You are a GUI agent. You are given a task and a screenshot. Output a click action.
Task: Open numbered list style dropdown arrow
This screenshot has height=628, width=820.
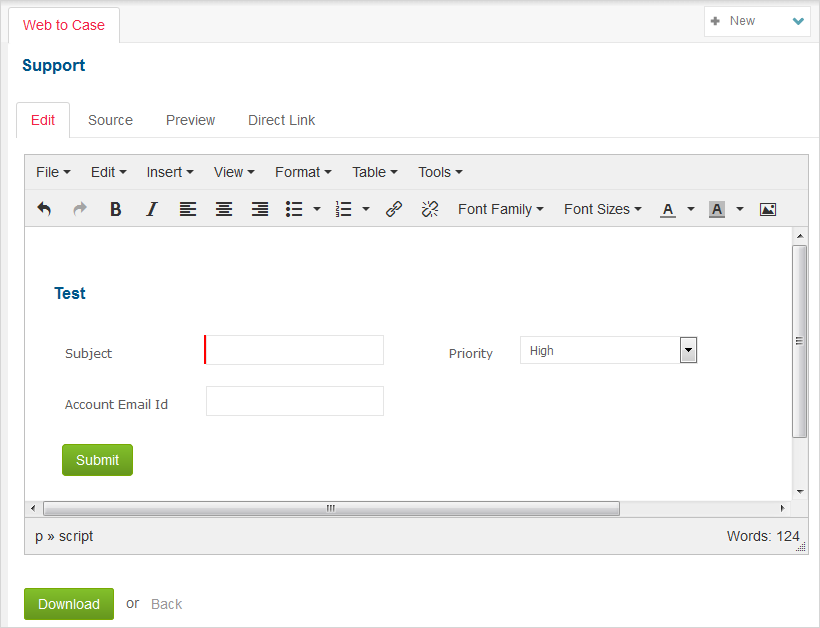366,209
